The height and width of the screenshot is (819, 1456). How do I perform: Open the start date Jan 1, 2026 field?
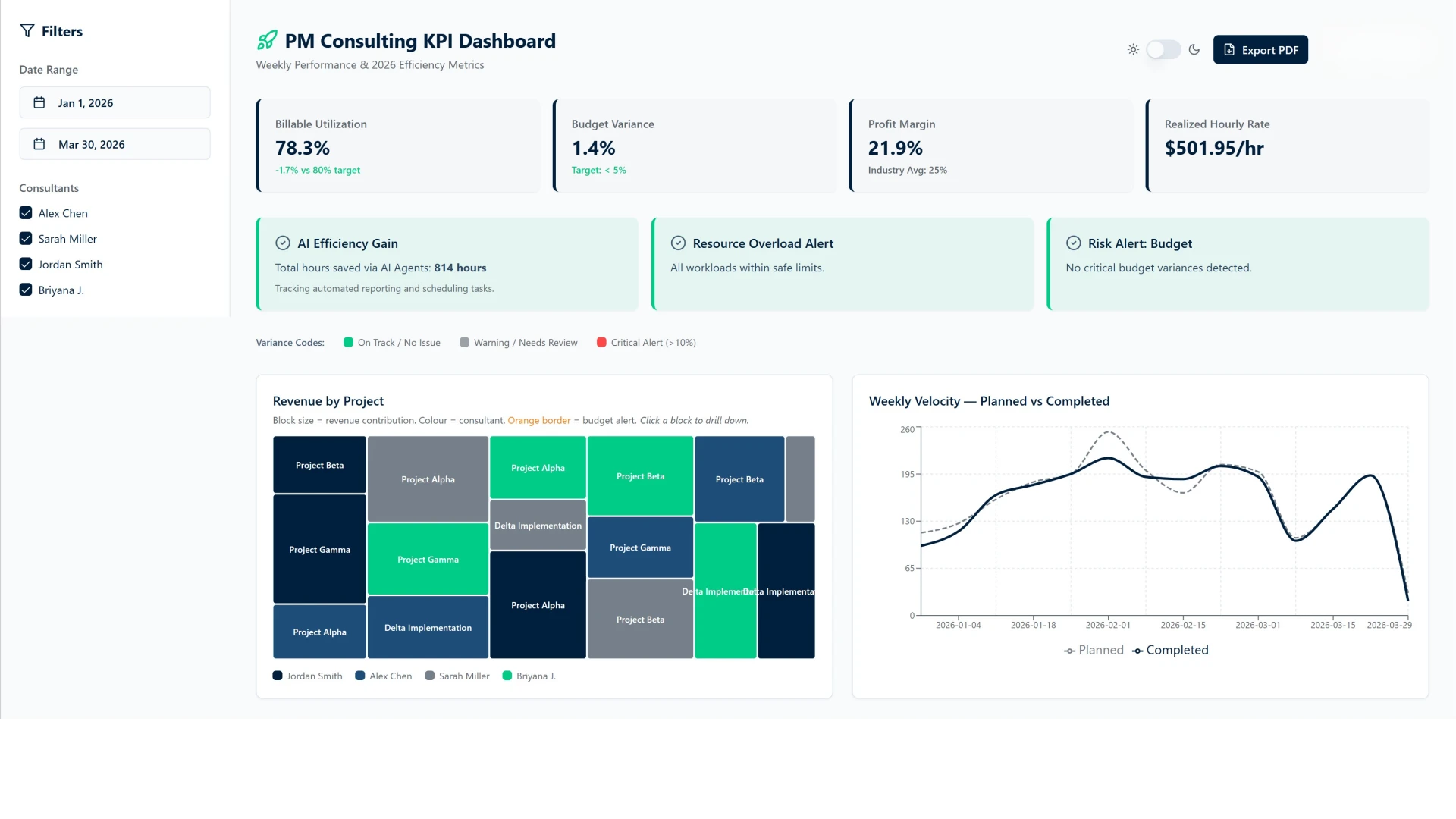115,102
